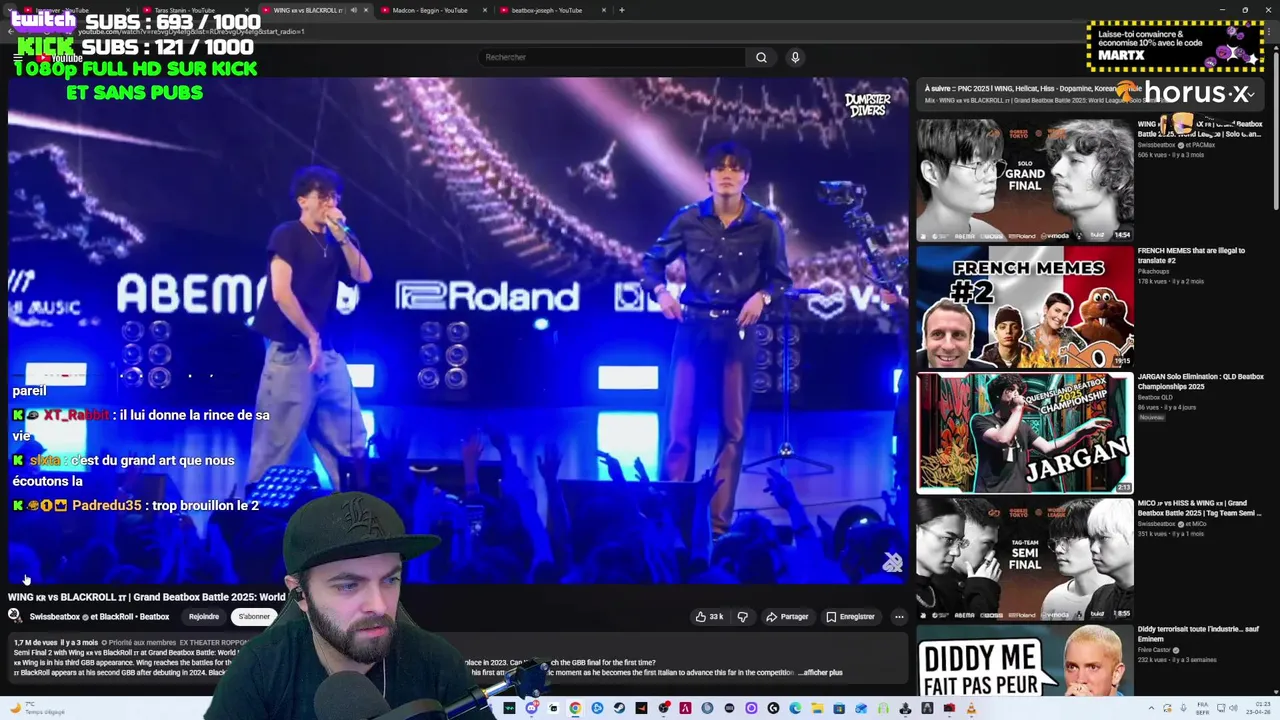Open 'MICO vs HISS & WING' video title

click(1200, 507)
